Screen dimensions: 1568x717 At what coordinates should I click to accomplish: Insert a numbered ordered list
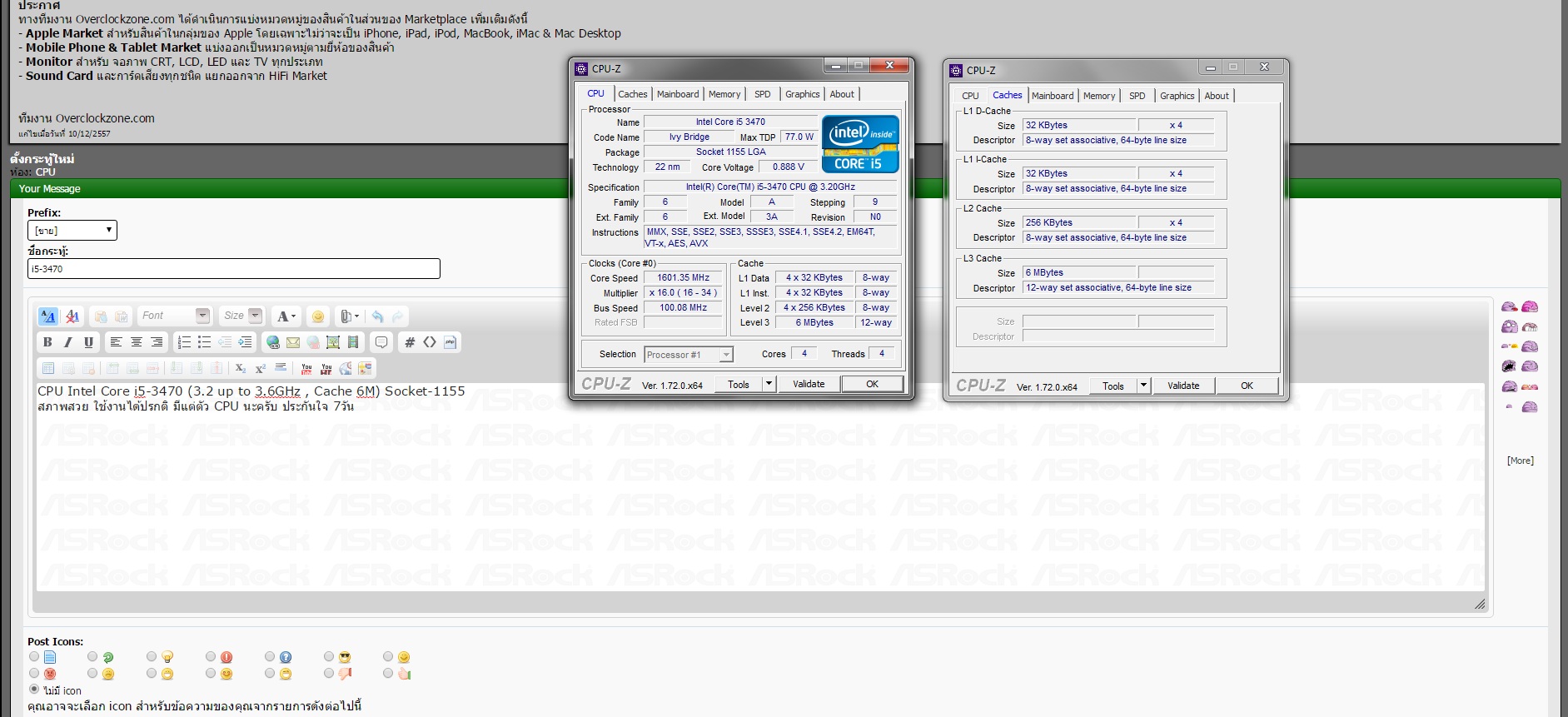coord(184,342)
